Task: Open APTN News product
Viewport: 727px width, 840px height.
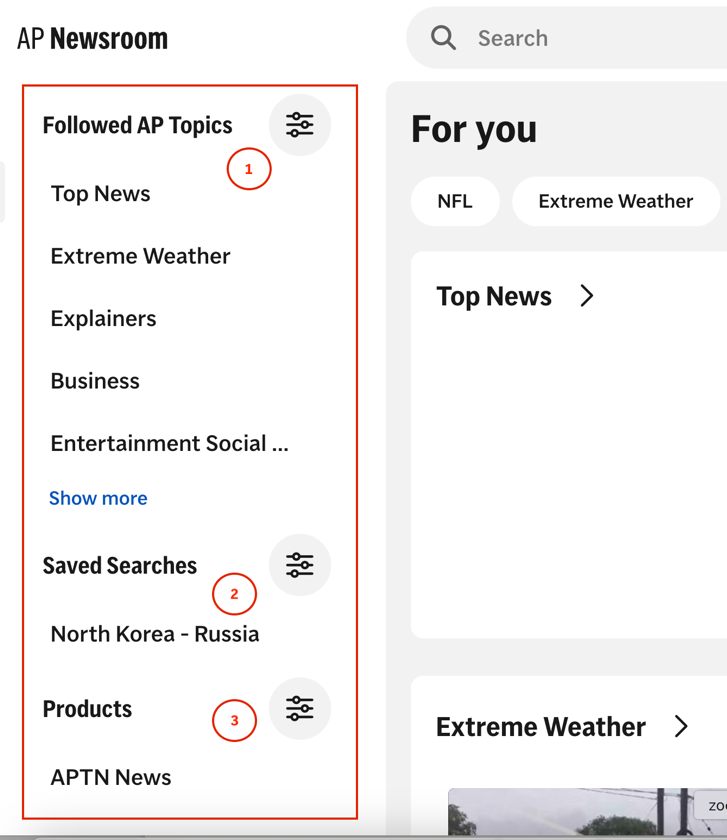Action: [x=111, y=777]
